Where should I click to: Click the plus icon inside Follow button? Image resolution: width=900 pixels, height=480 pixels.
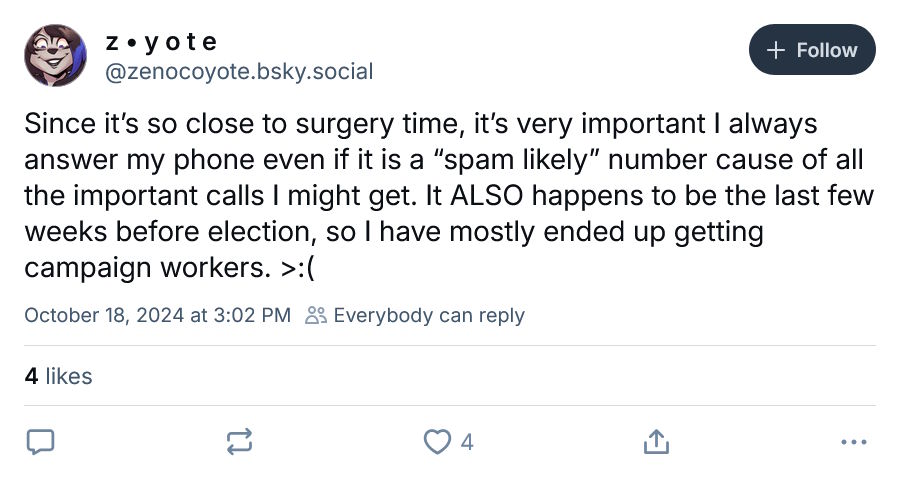pyautogui.click(x=775, y=50)
